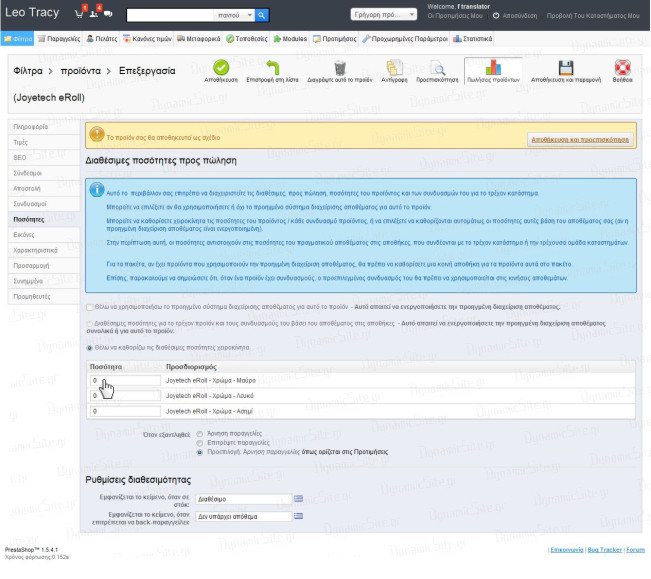651x579 pixels.
Task: Select the Επιτρέψτε παραγγελίες radio option
Action: pyautogui.click(x=200, y=443)
